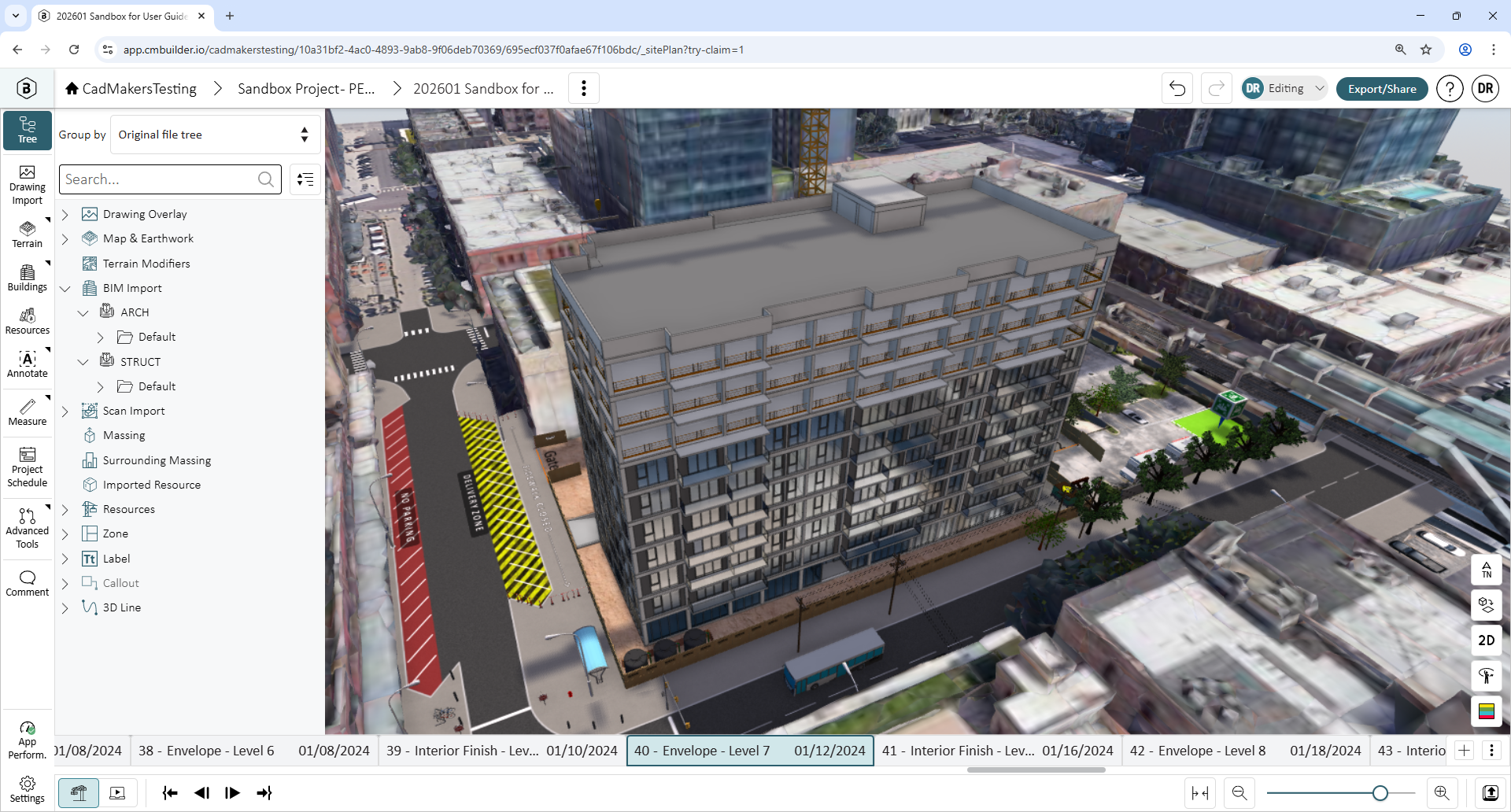Zoom in the timeline
This screenshot has height=812, width=1511.
click(x=1442, y=793)
